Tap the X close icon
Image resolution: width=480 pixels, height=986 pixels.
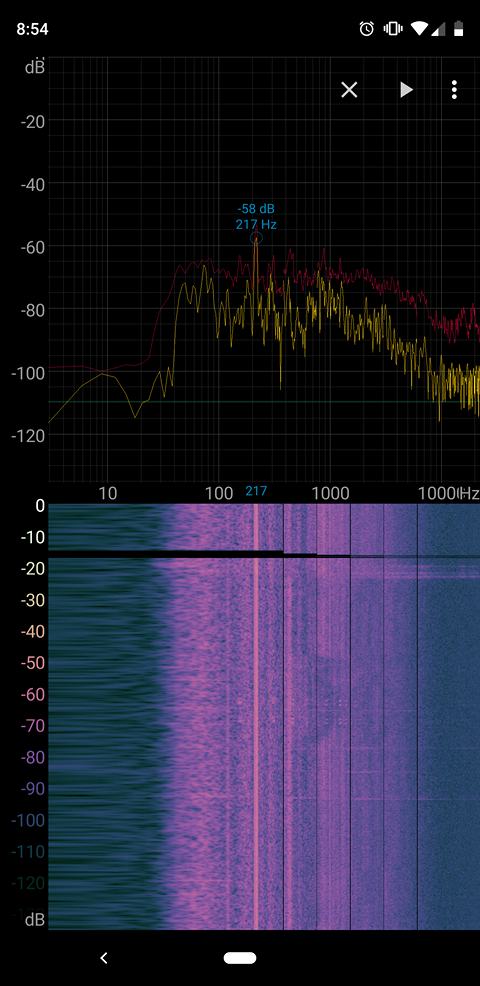[349, 90]
